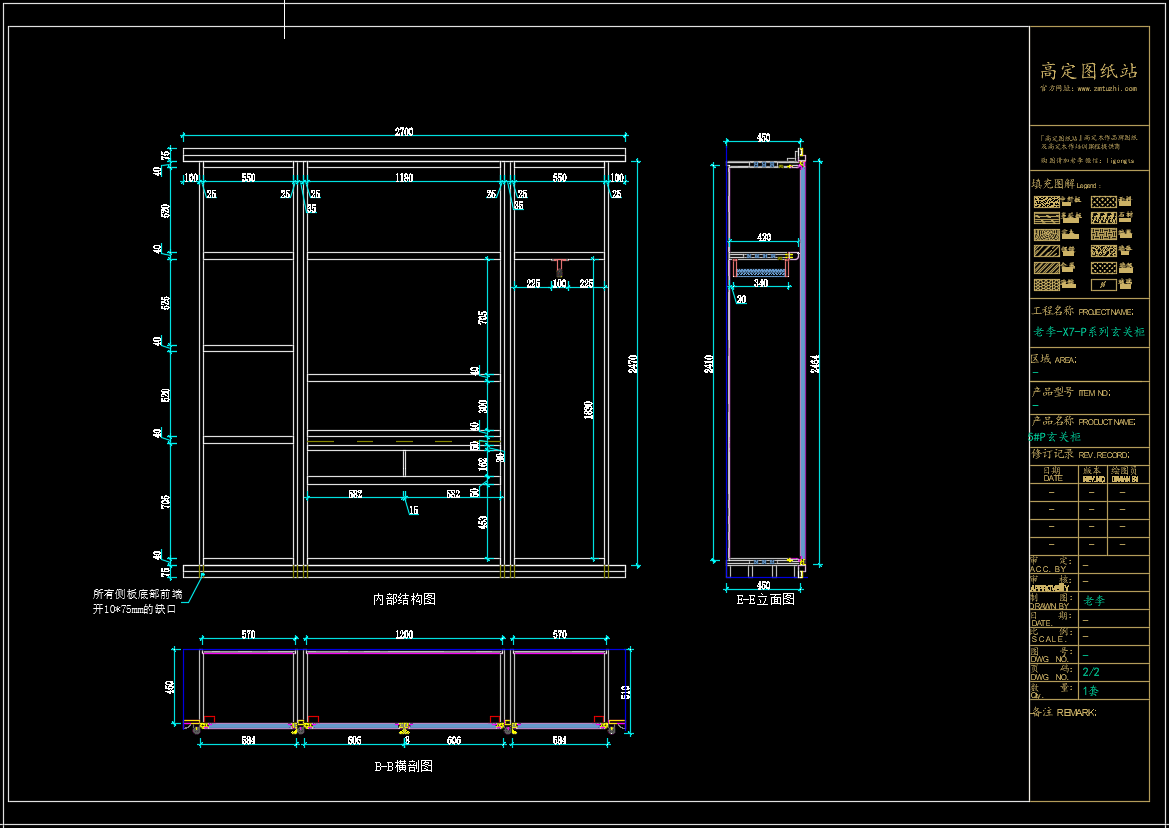The width and height of the screenshot is (1169, 828).
Task: Pick the 1190 middle bay width dimension
Action: coord(404,178)
